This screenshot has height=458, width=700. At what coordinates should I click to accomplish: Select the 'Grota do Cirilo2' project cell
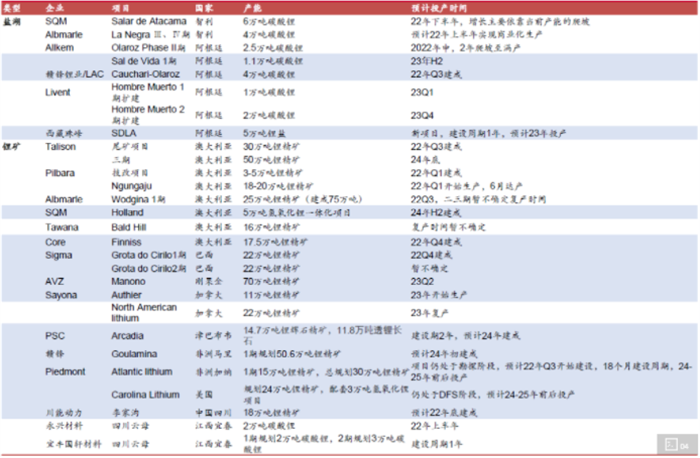pos(149,269)
